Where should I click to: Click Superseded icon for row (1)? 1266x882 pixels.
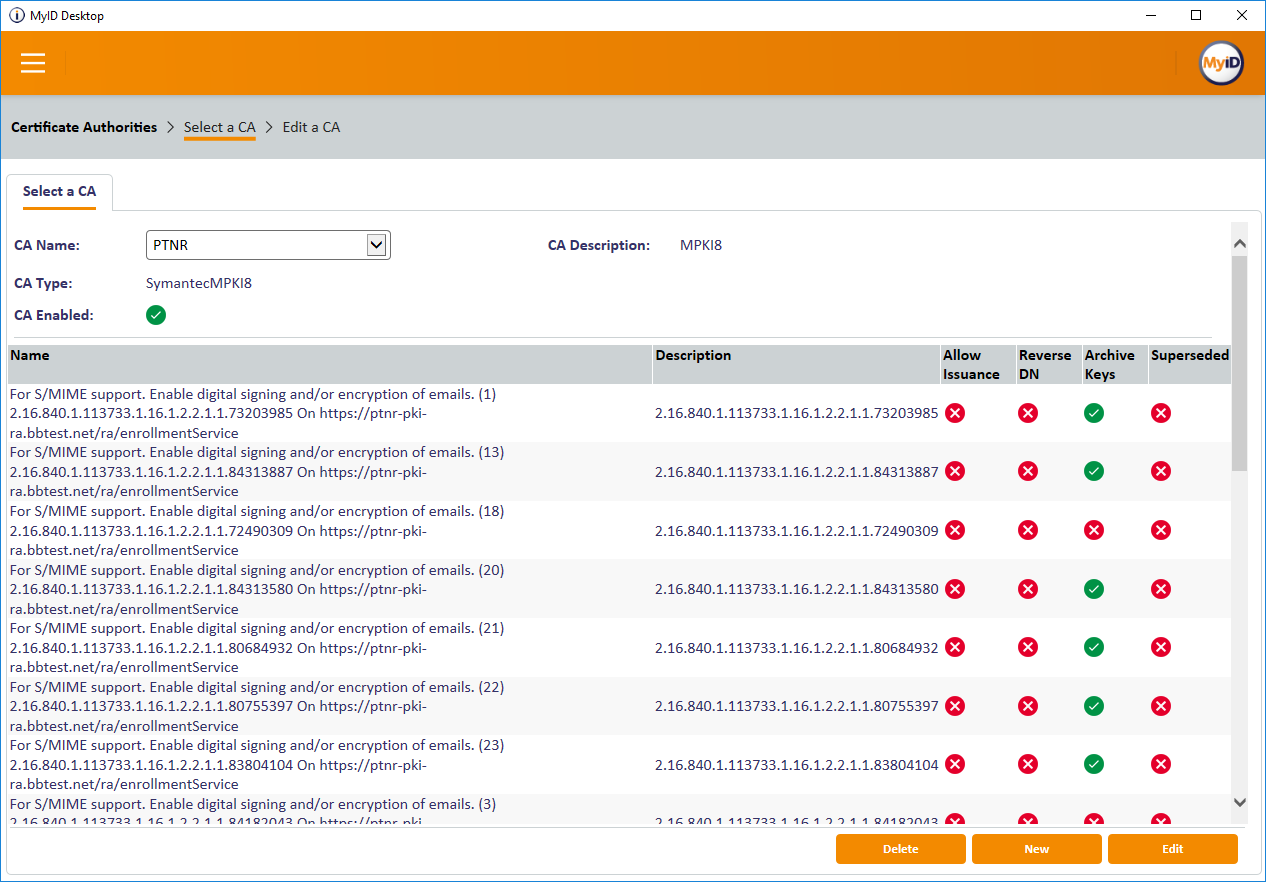pos(1161,413)
